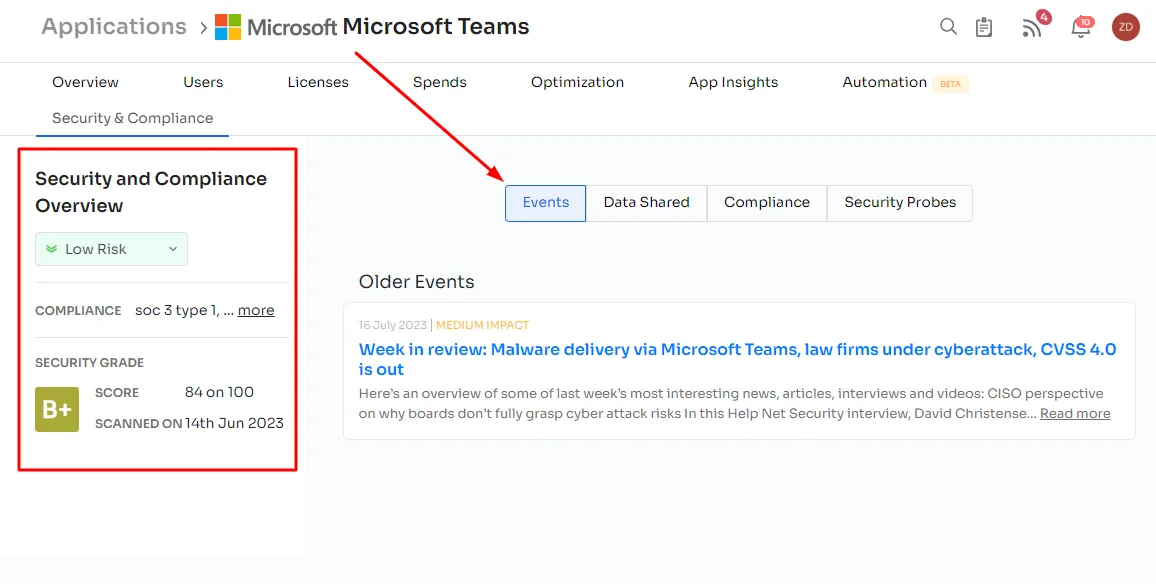Click the more link beside compliance list

(256, 310)
